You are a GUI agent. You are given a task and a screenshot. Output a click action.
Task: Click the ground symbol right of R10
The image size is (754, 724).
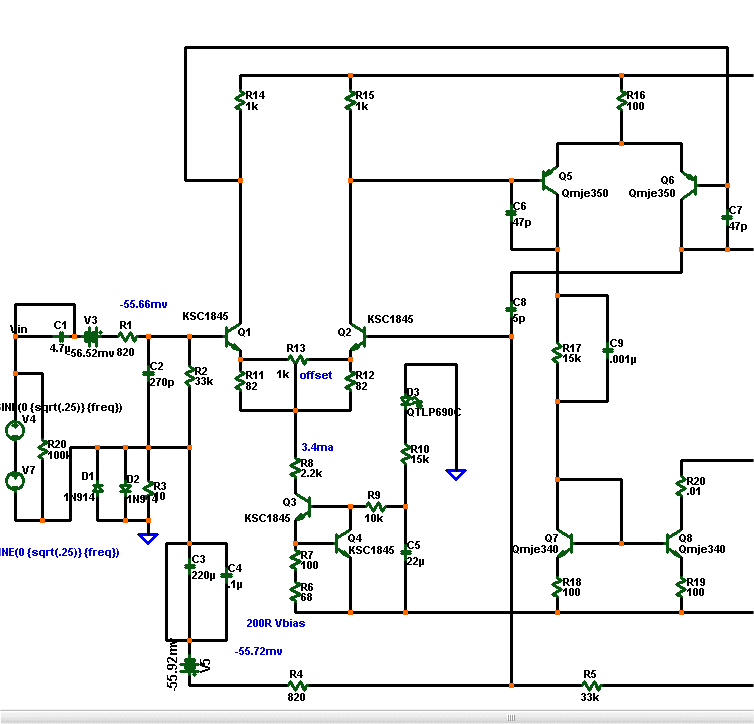point(456,474)
